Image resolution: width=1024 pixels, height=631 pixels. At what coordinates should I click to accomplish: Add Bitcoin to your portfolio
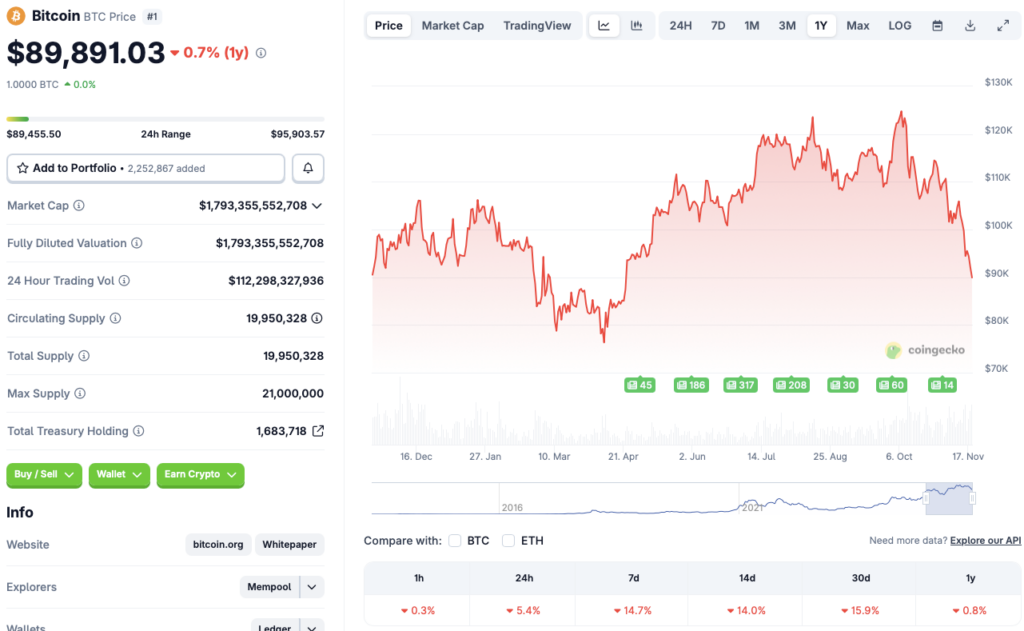(145, 168)
